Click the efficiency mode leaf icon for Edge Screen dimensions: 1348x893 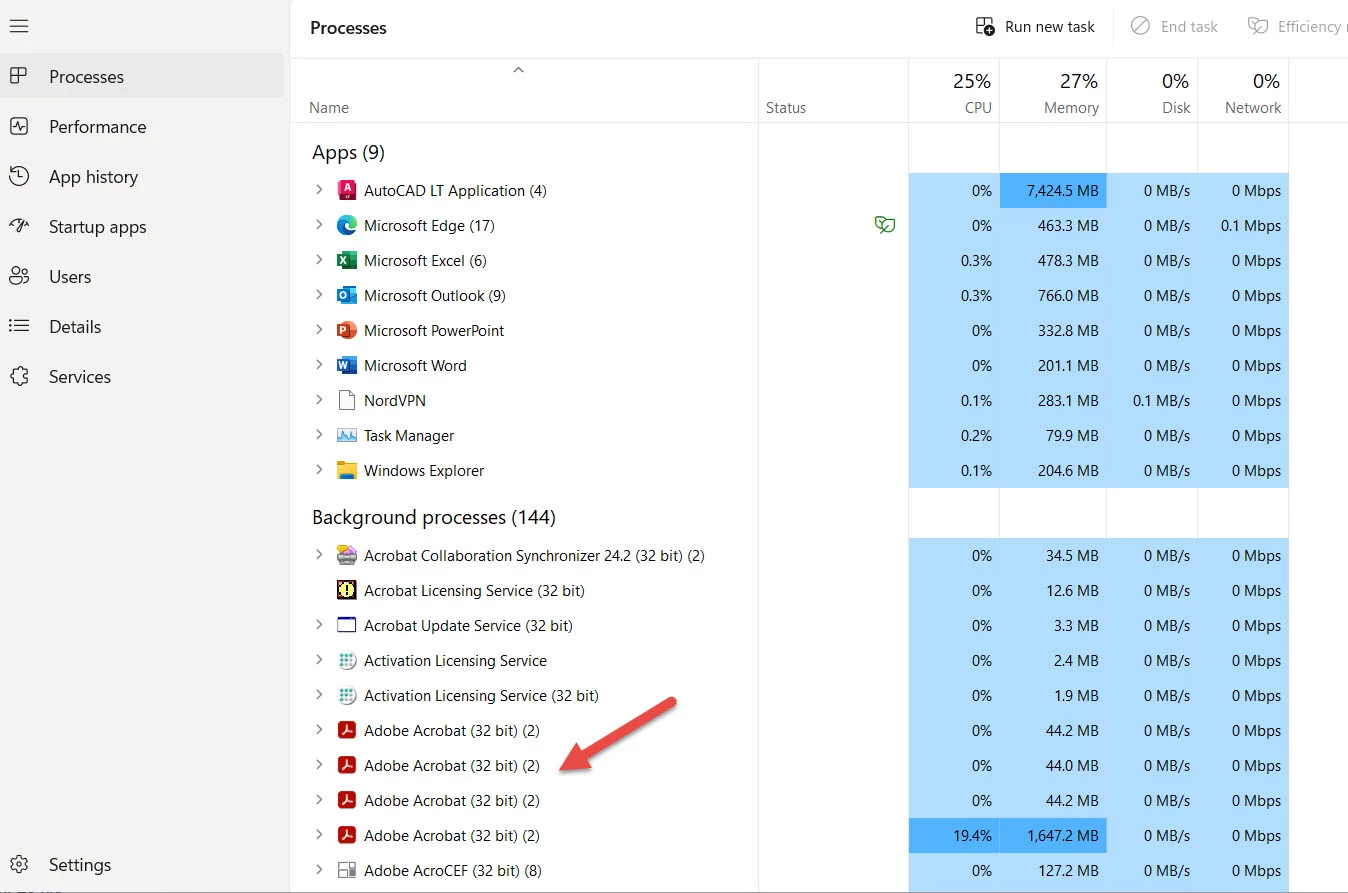click(x=885, y=225)
